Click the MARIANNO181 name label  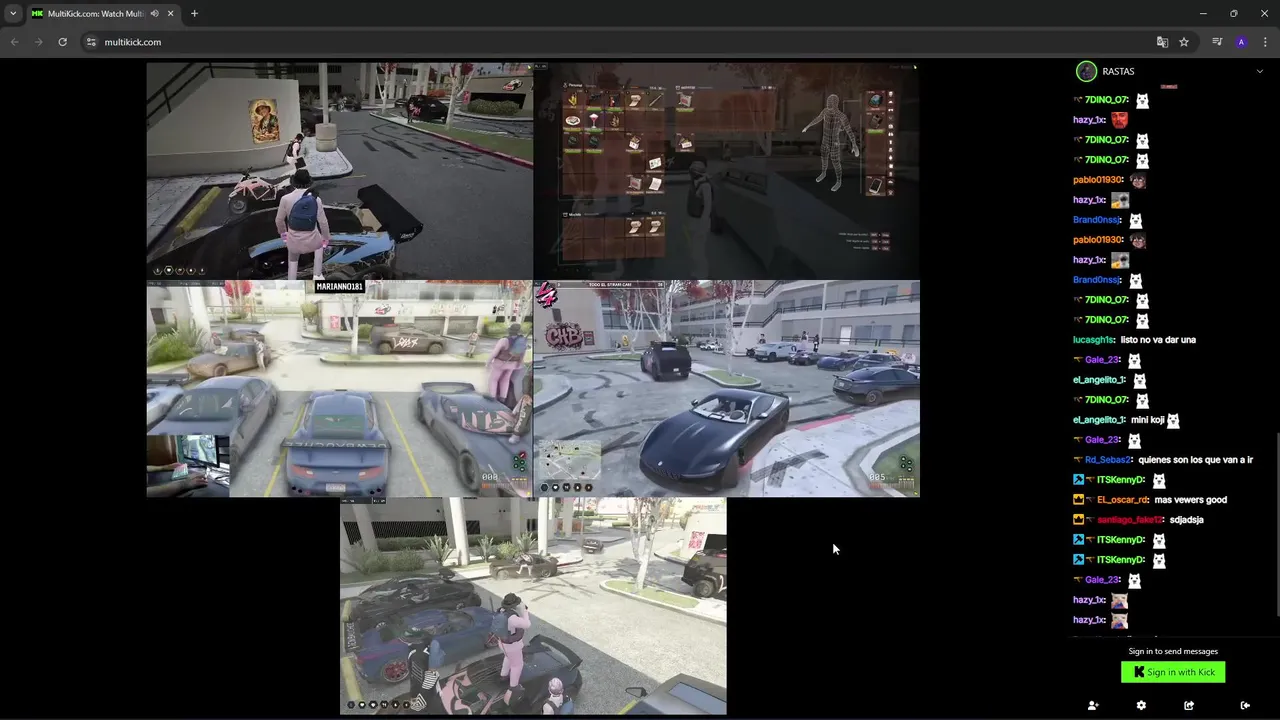[x=340, y=286]
